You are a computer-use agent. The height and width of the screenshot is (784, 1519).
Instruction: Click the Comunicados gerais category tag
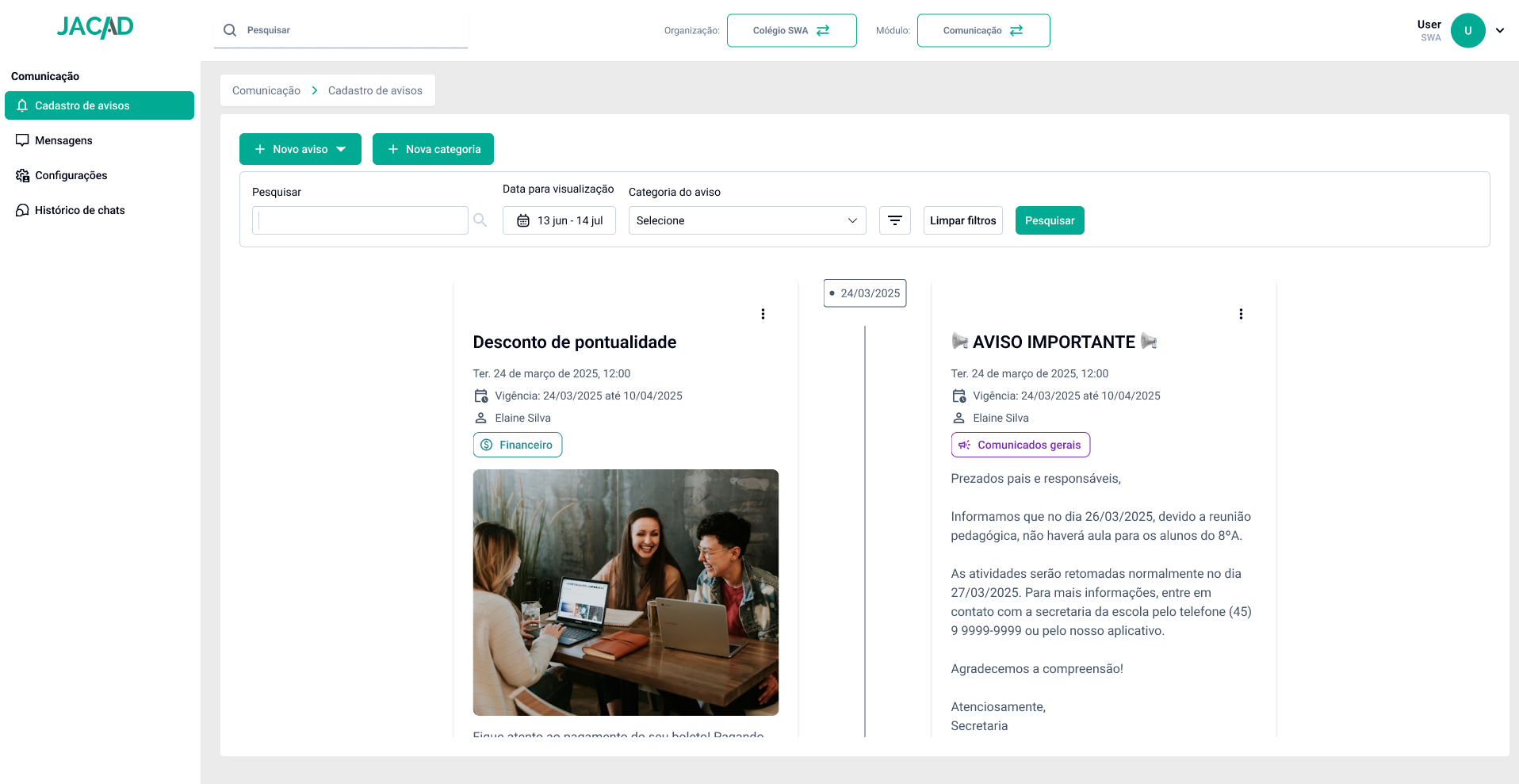(x=1020, y=445)
